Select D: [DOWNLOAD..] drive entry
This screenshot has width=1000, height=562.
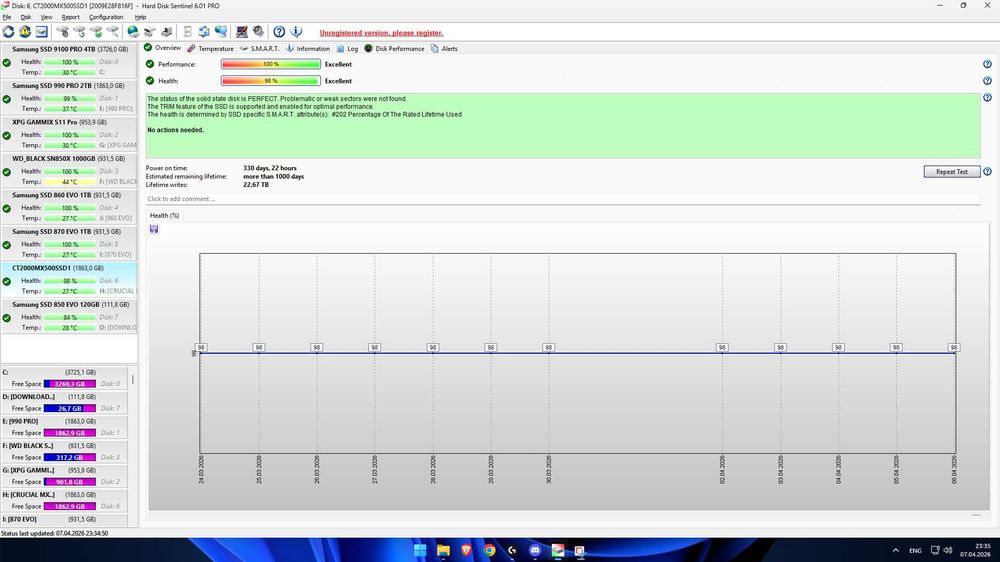pos(64,403)
